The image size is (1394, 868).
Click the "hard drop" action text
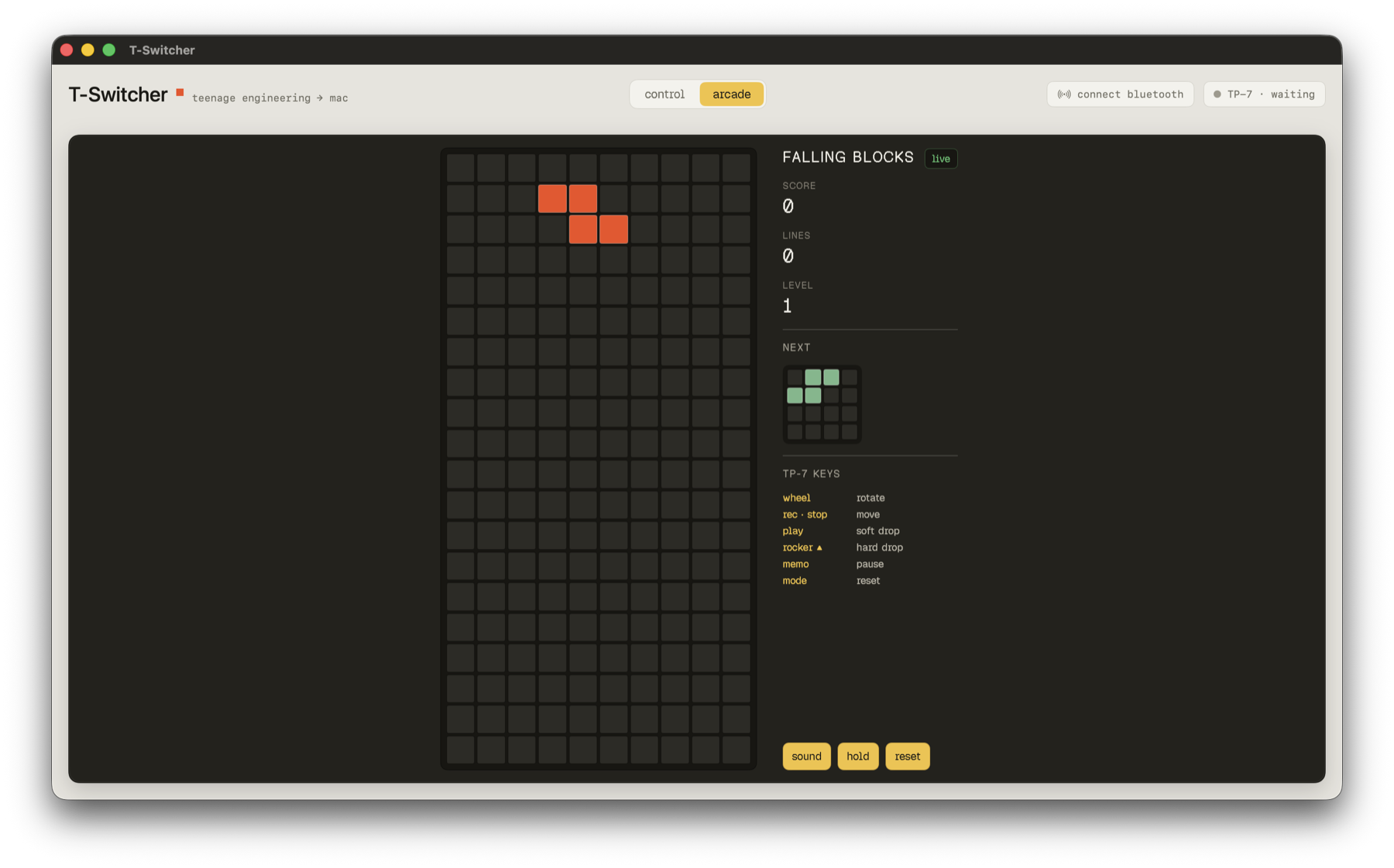[879, 547]
